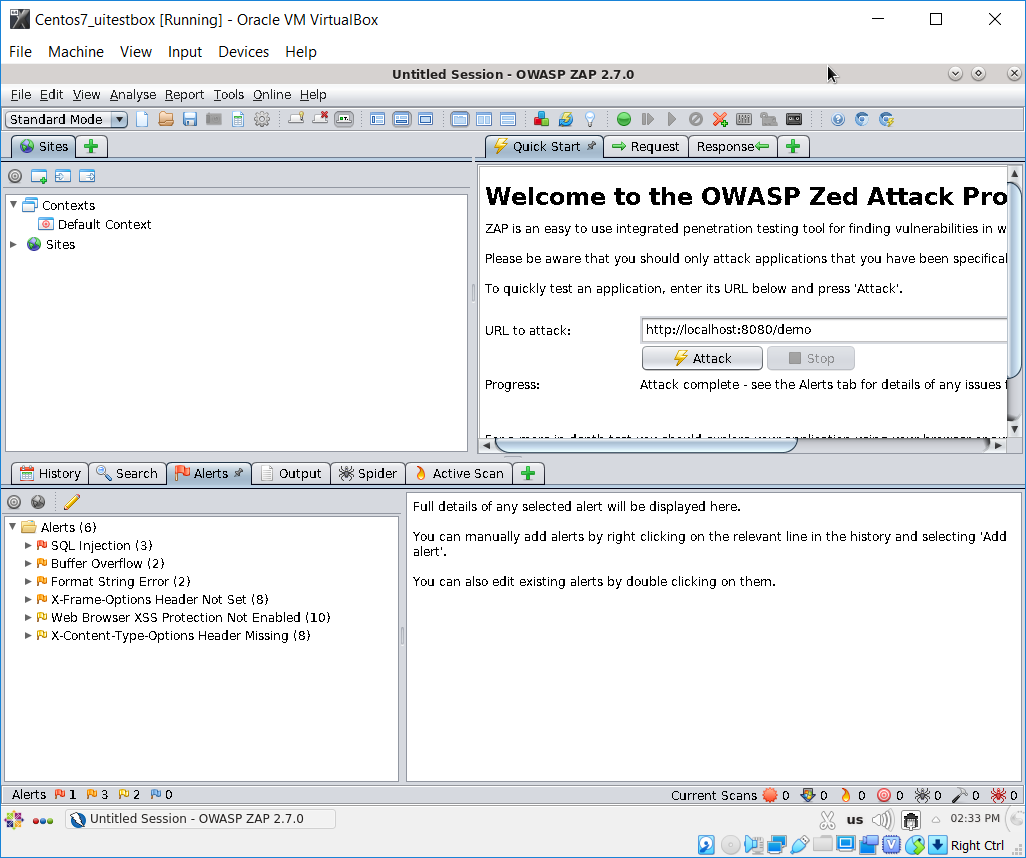Image resolution: width=1026 pixels, height=858 pixels.
Task: Switch to the Response tab
Action: pos(732,147)
